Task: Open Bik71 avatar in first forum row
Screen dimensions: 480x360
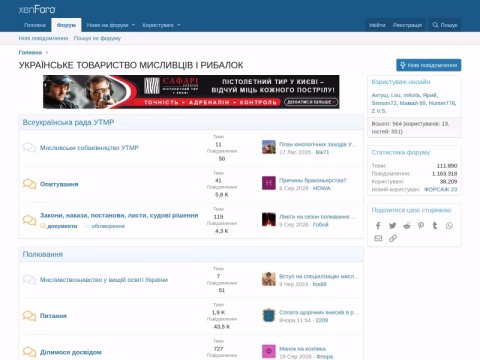Action: [269, 147]
